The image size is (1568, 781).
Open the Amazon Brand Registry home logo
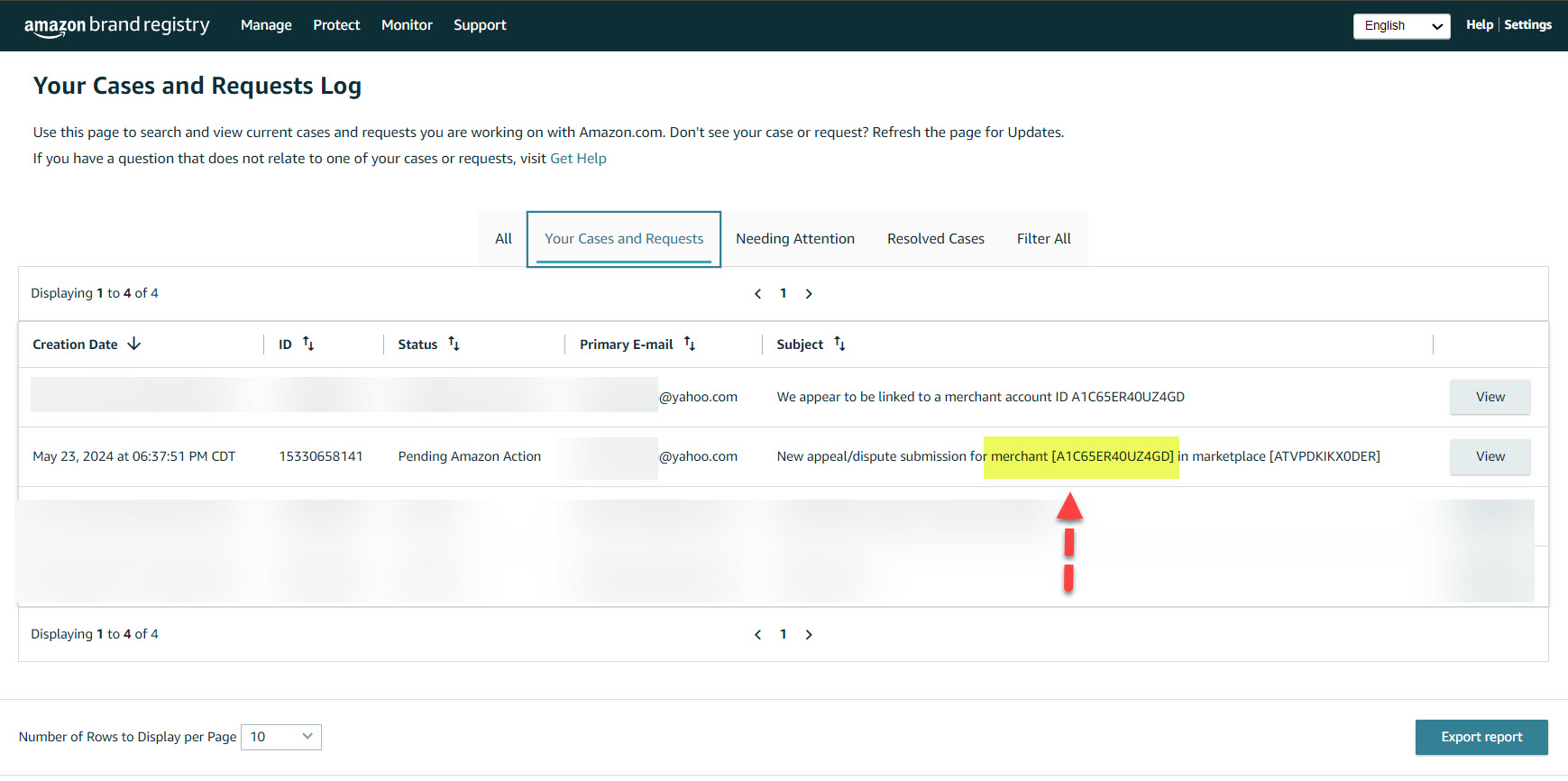tap(116, 25)
